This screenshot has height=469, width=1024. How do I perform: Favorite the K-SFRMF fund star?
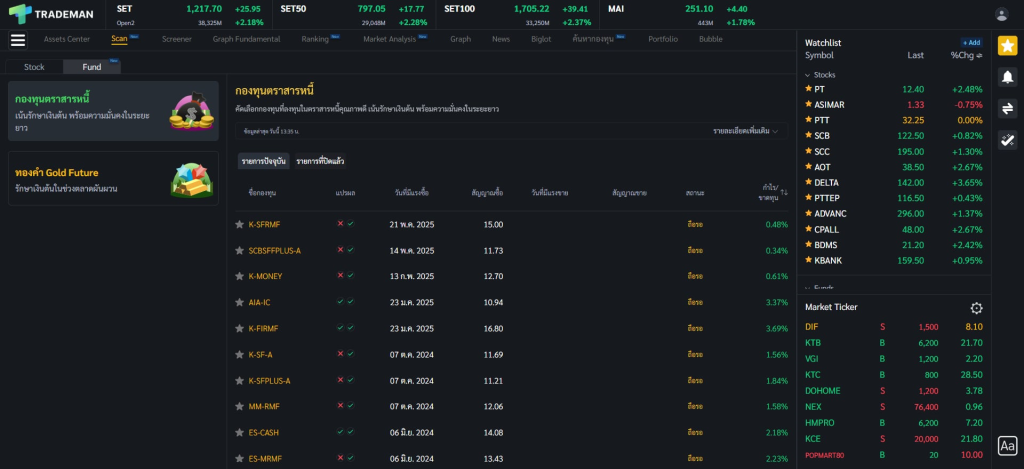pyautogui.click(x=240, y=224)
